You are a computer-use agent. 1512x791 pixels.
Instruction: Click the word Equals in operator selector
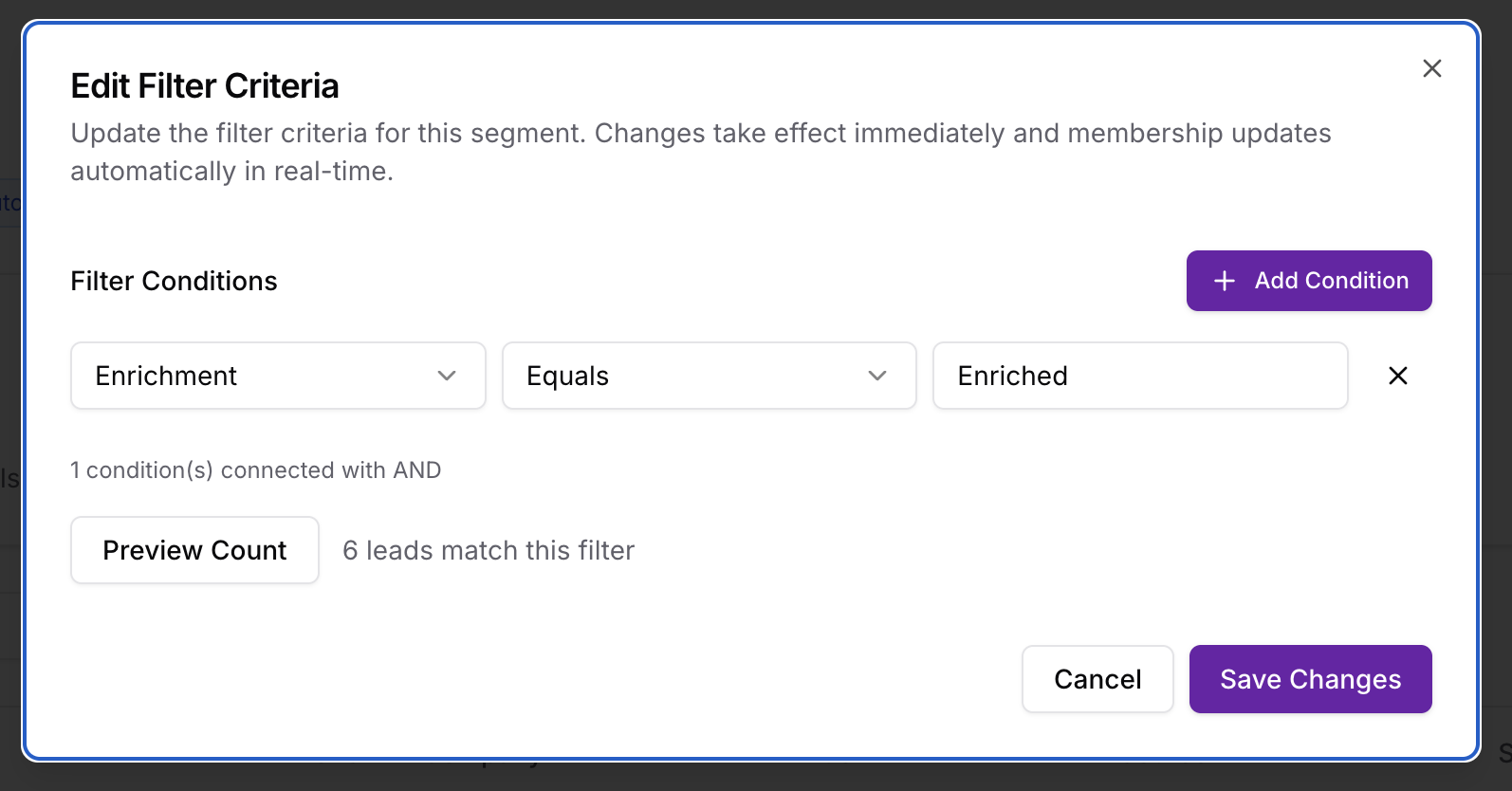tap(567, 376)
